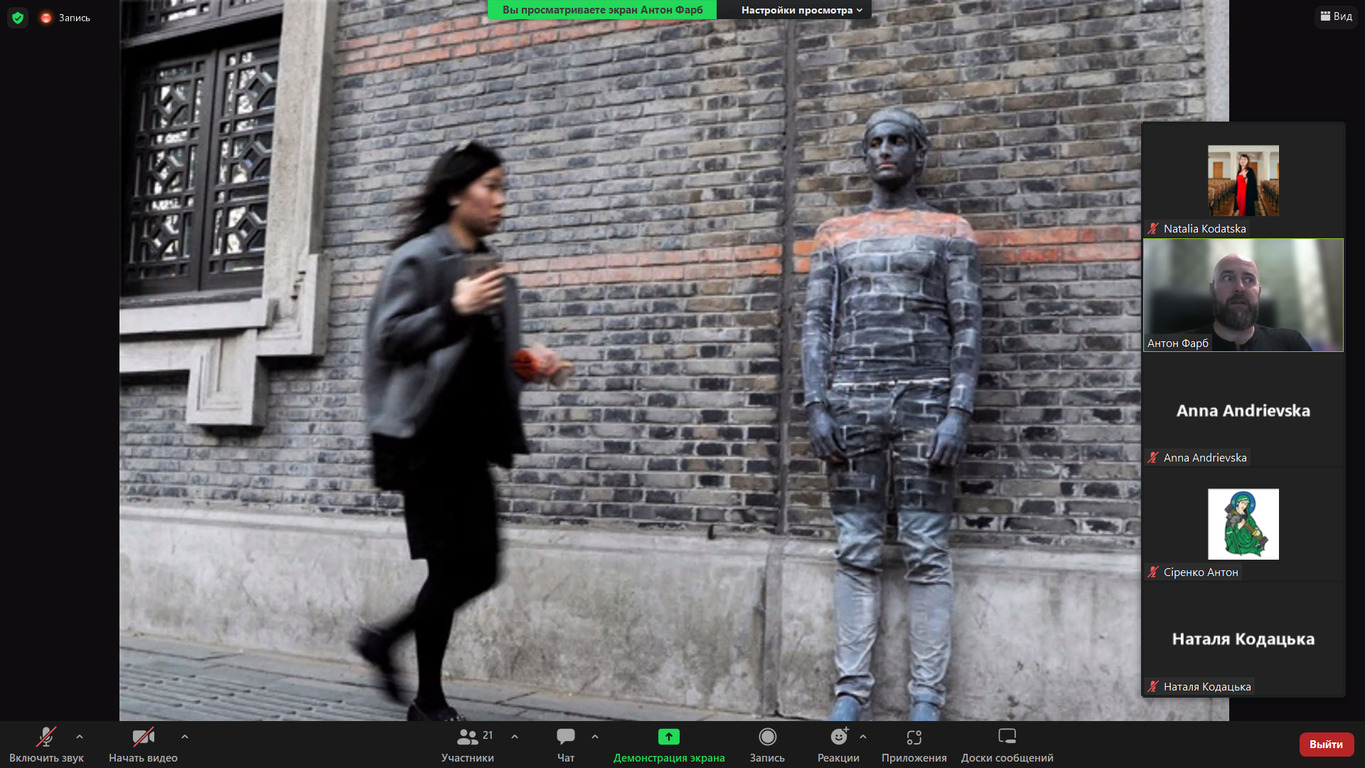Select Антон Фарб video thumbnail
The height and width of the screenshot is (768, 1365).
click(x=1243, y=295)
